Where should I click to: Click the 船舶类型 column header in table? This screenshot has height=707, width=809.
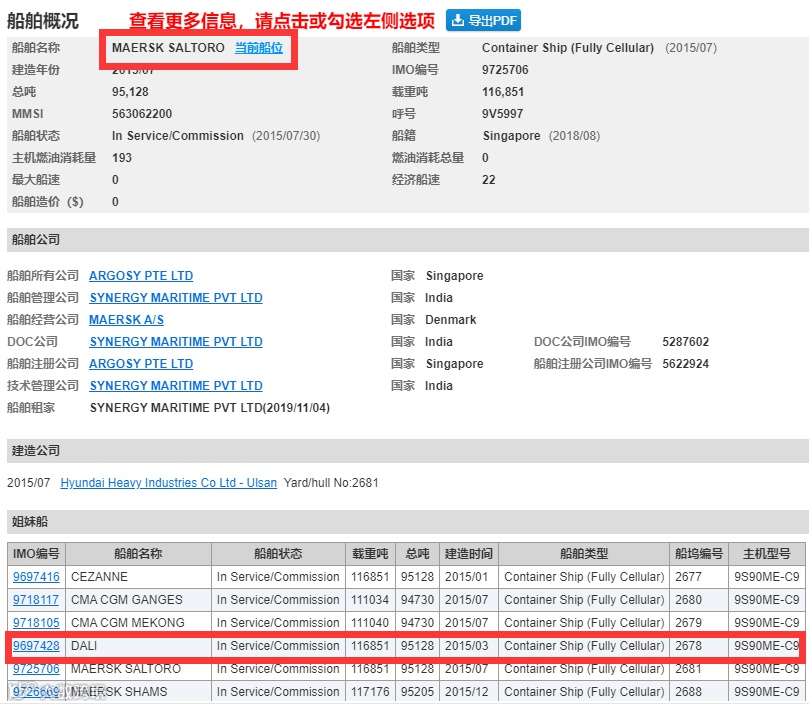coord(584,554)
